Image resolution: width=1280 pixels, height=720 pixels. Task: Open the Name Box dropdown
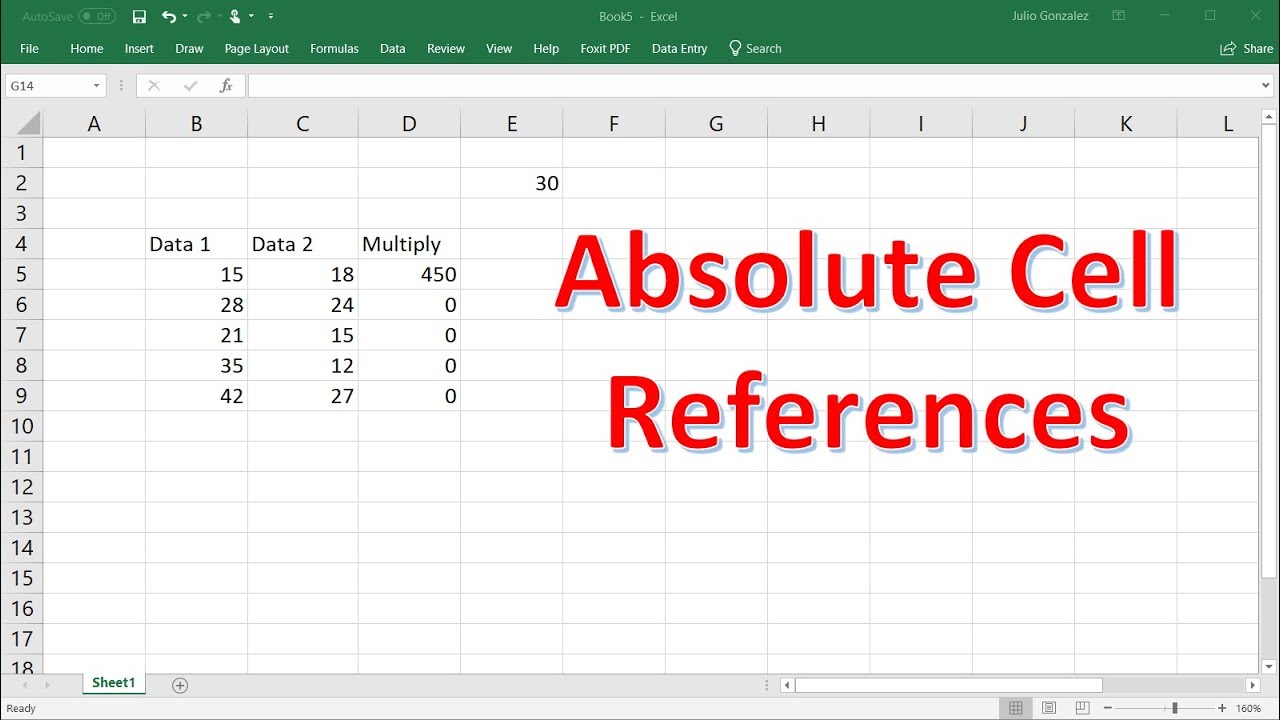click(97, 85)
